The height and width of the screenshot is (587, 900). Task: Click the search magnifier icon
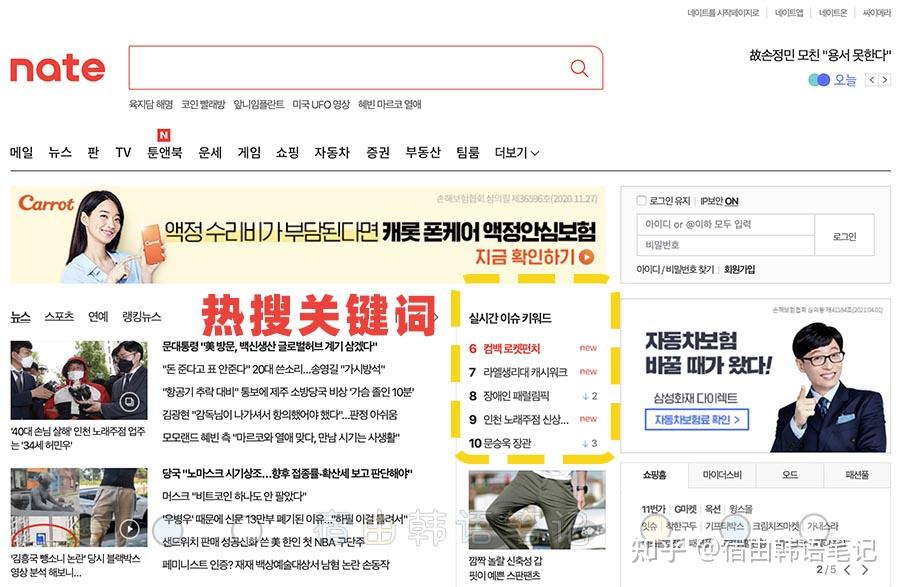click(579, 68)
